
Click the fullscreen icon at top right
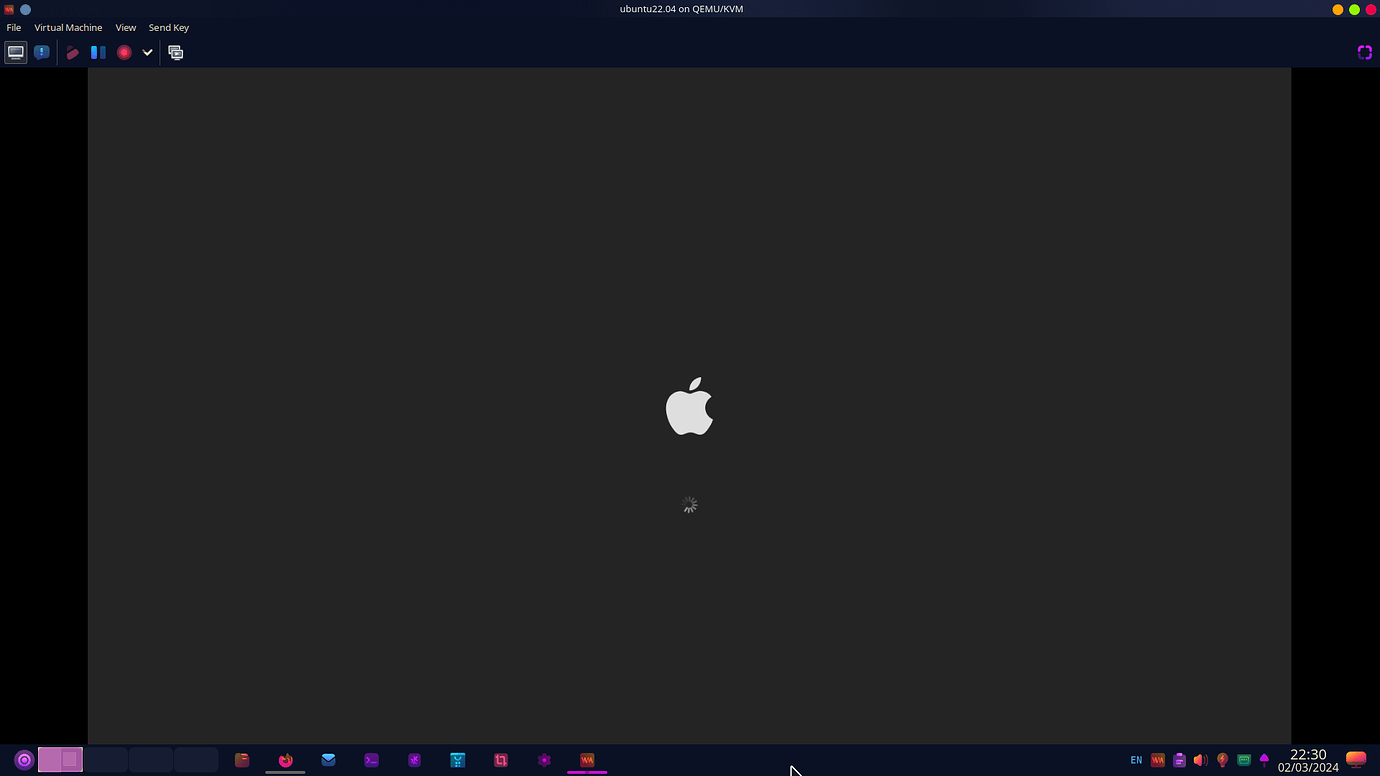click(1364, 52)
